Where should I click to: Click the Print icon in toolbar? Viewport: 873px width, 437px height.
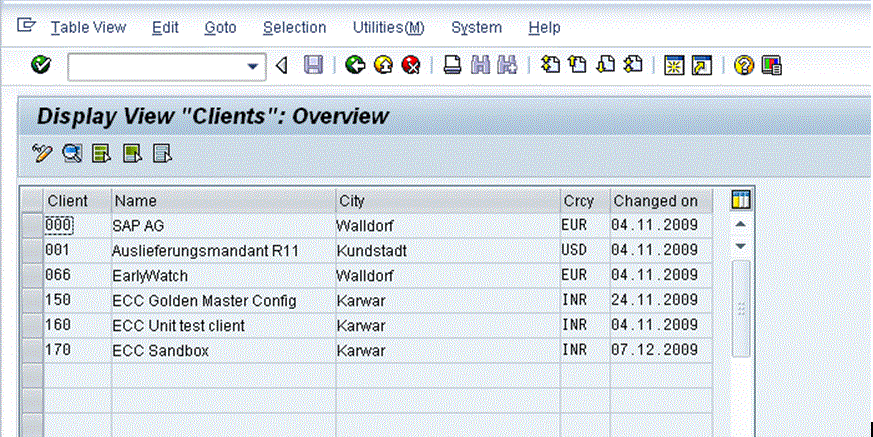pyautogui.click(x=452, y=66)
